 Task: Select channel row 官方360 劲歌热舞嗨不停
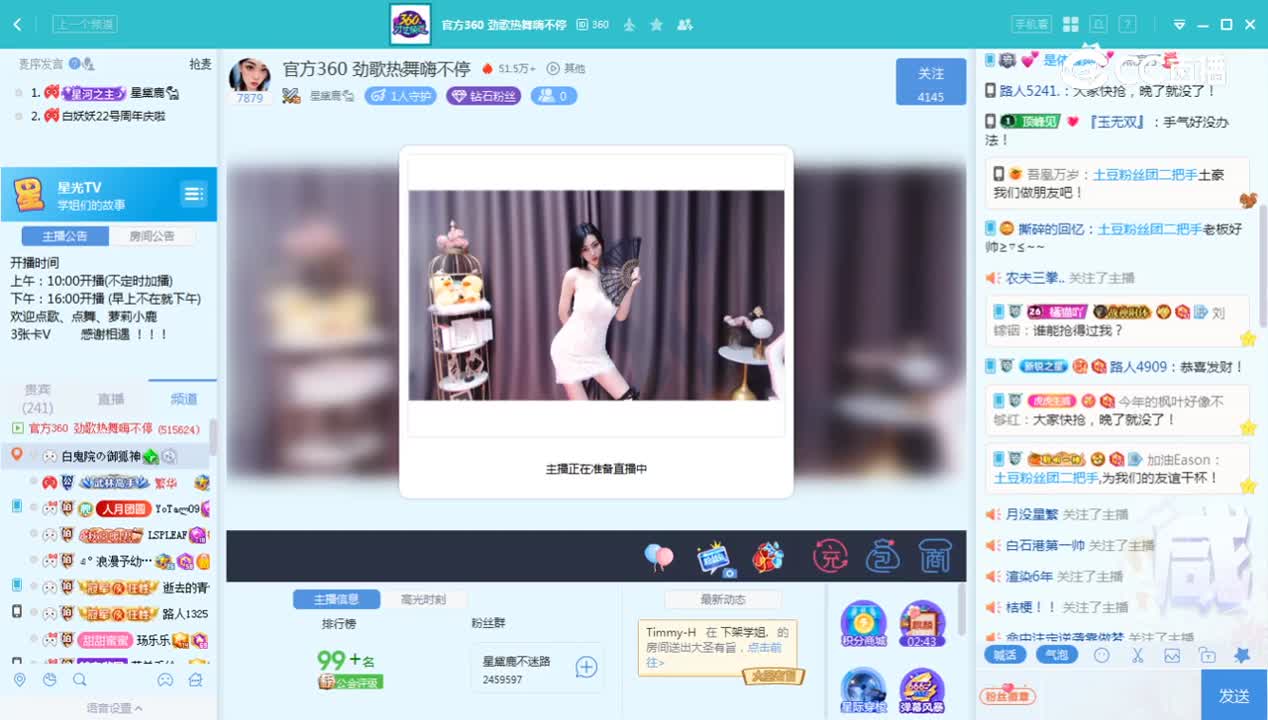coord(105,429)
